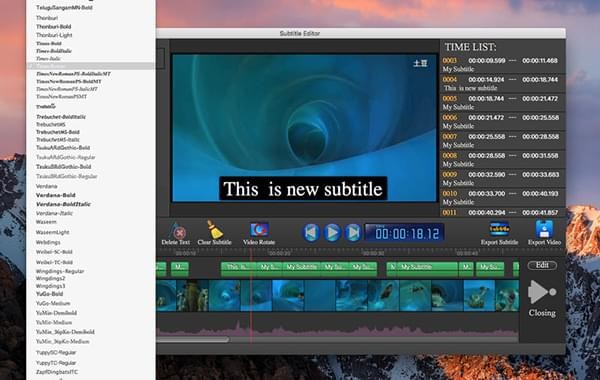Screen dimensions: 600x380
Task: Choose plain Verdana font
Action: pyautogui.click(x=47, y=186)
